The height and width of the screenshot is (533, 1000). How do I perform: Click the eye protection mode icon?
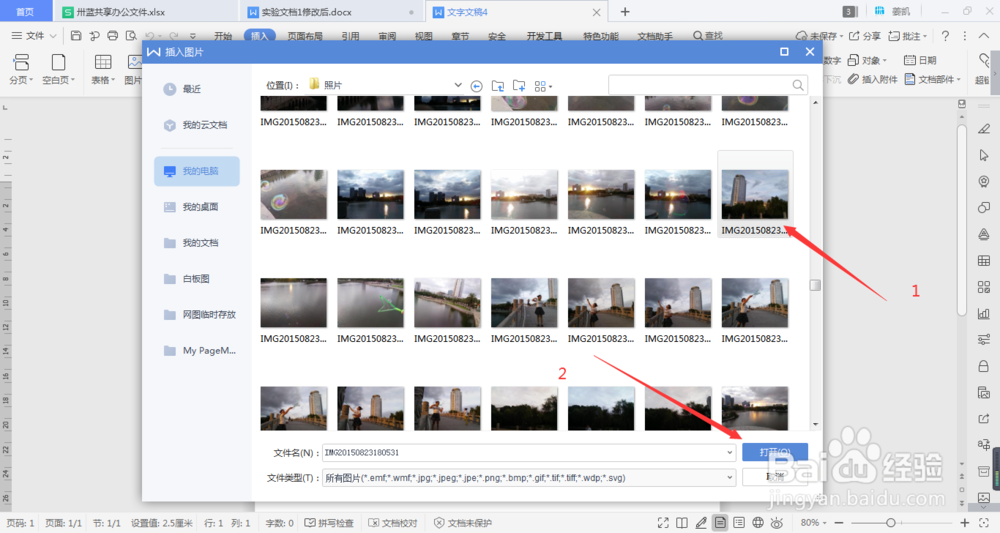coord(777,523)
